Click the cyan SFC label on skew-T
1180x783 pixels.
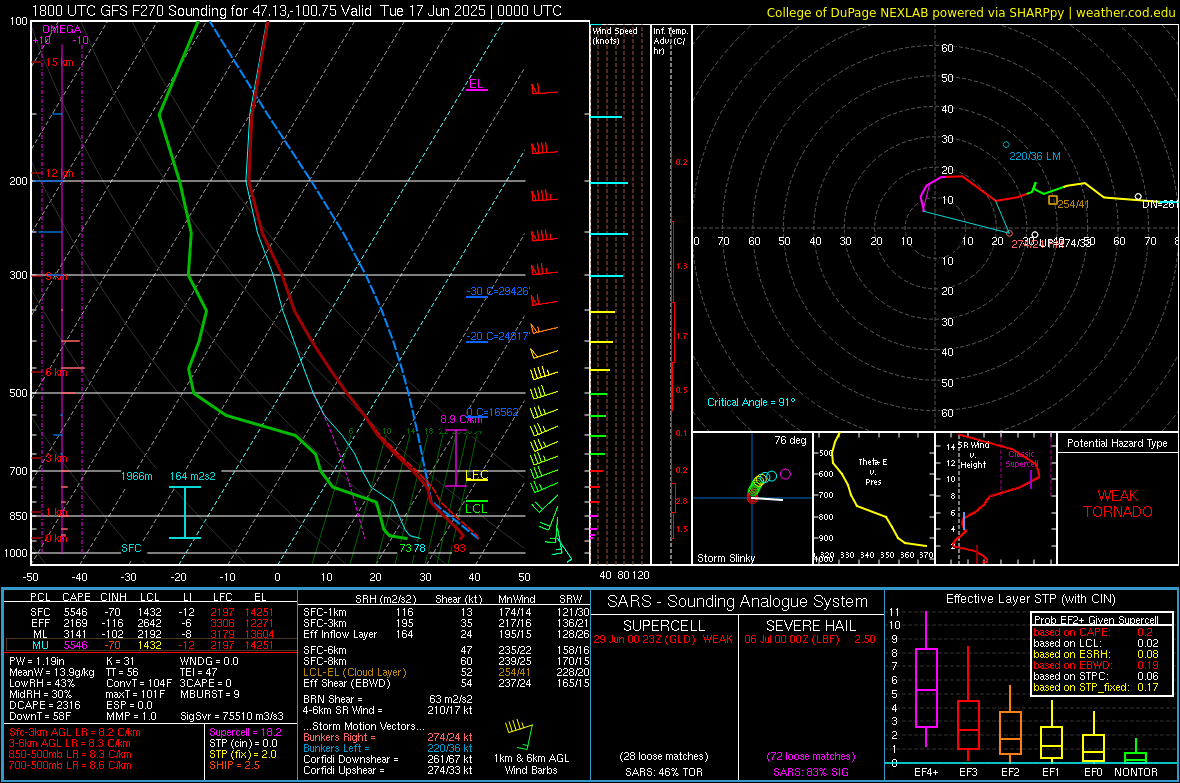(x=131, y=548)
